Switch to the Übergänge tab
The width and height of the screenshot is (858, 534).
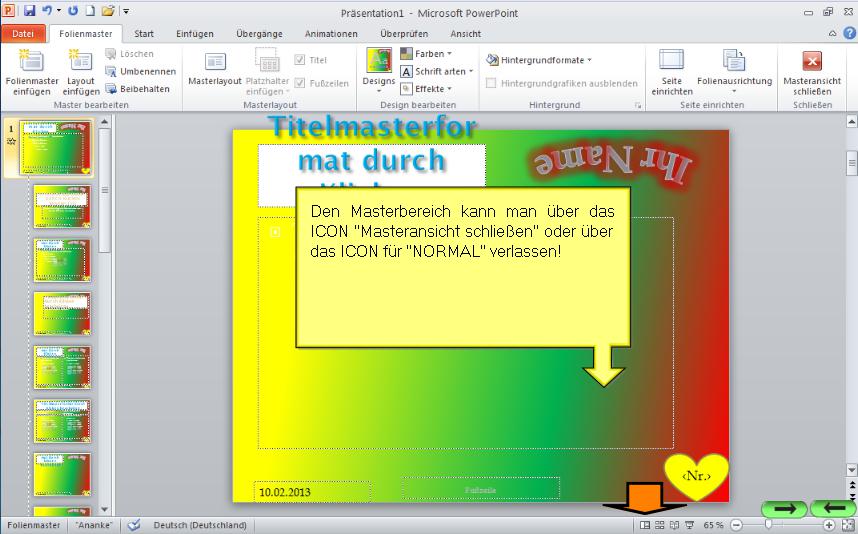(259, 33)
